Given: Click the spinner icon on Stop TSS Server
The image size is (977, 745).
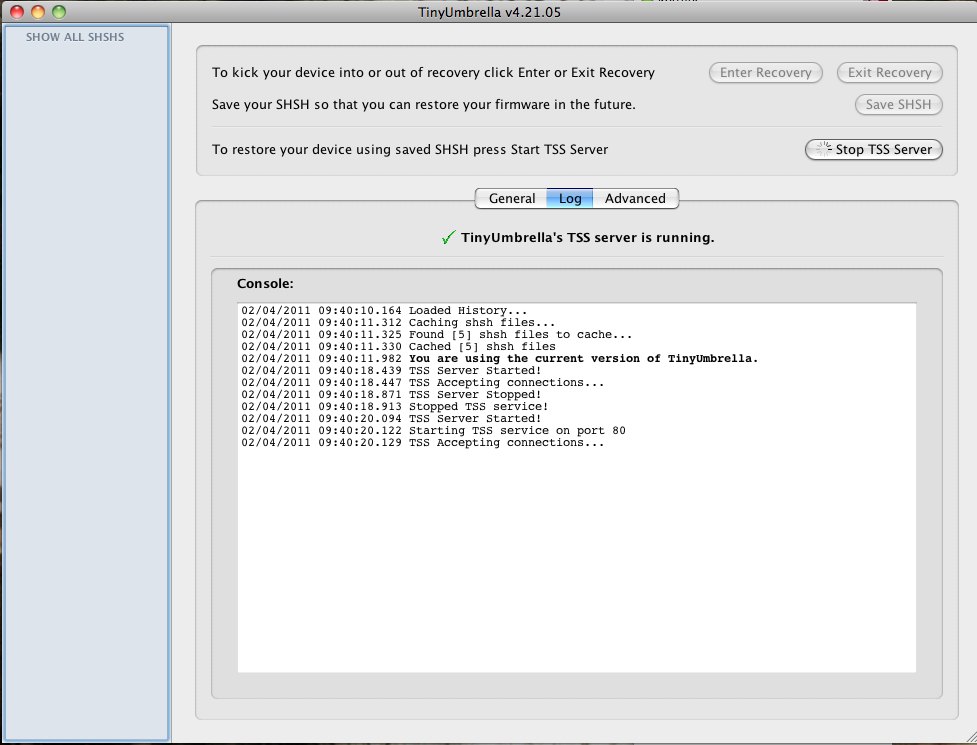Looking at the screenshot, I should 822,150.
